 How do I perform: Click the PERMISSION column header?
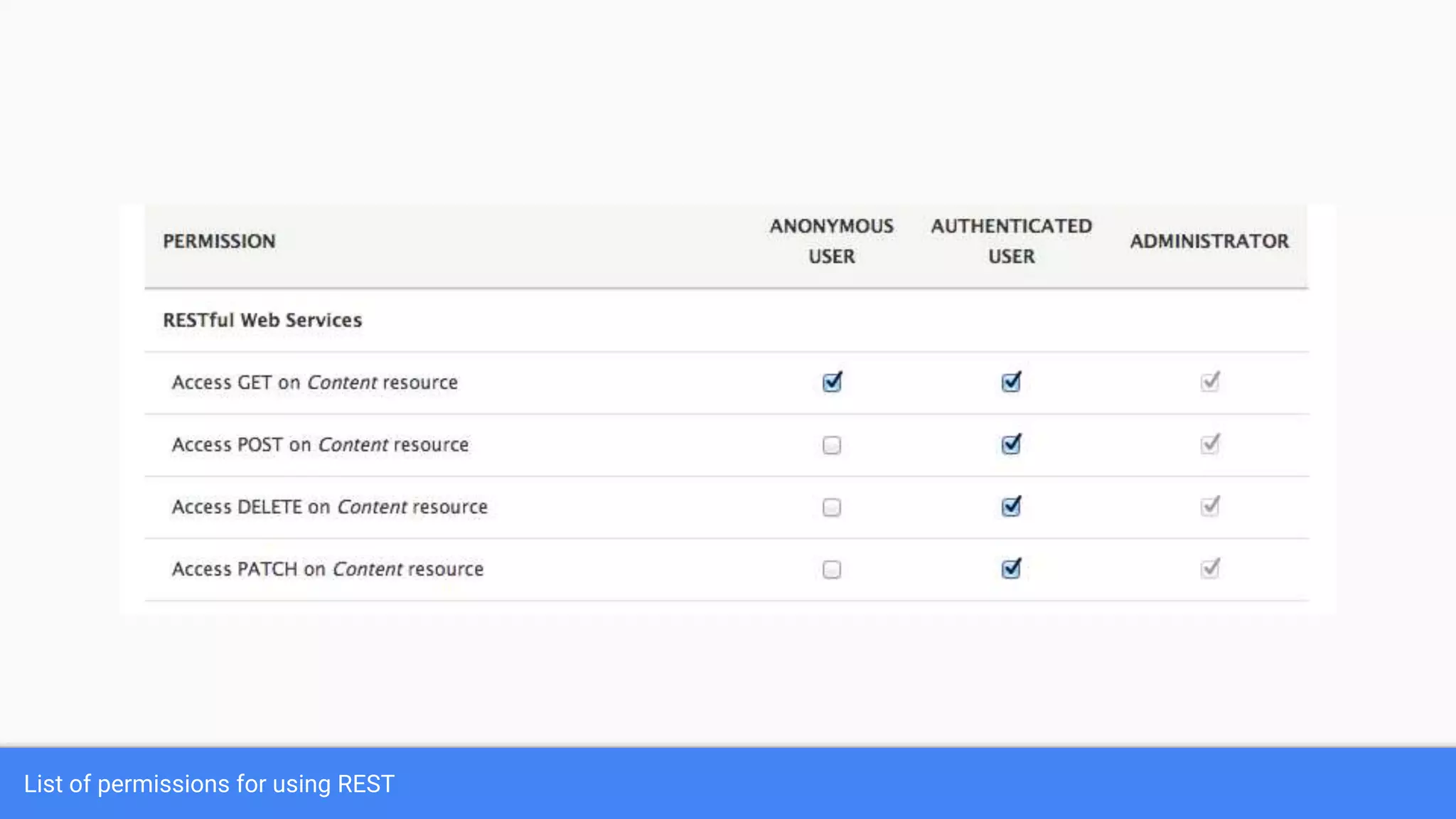pos(219,242)
